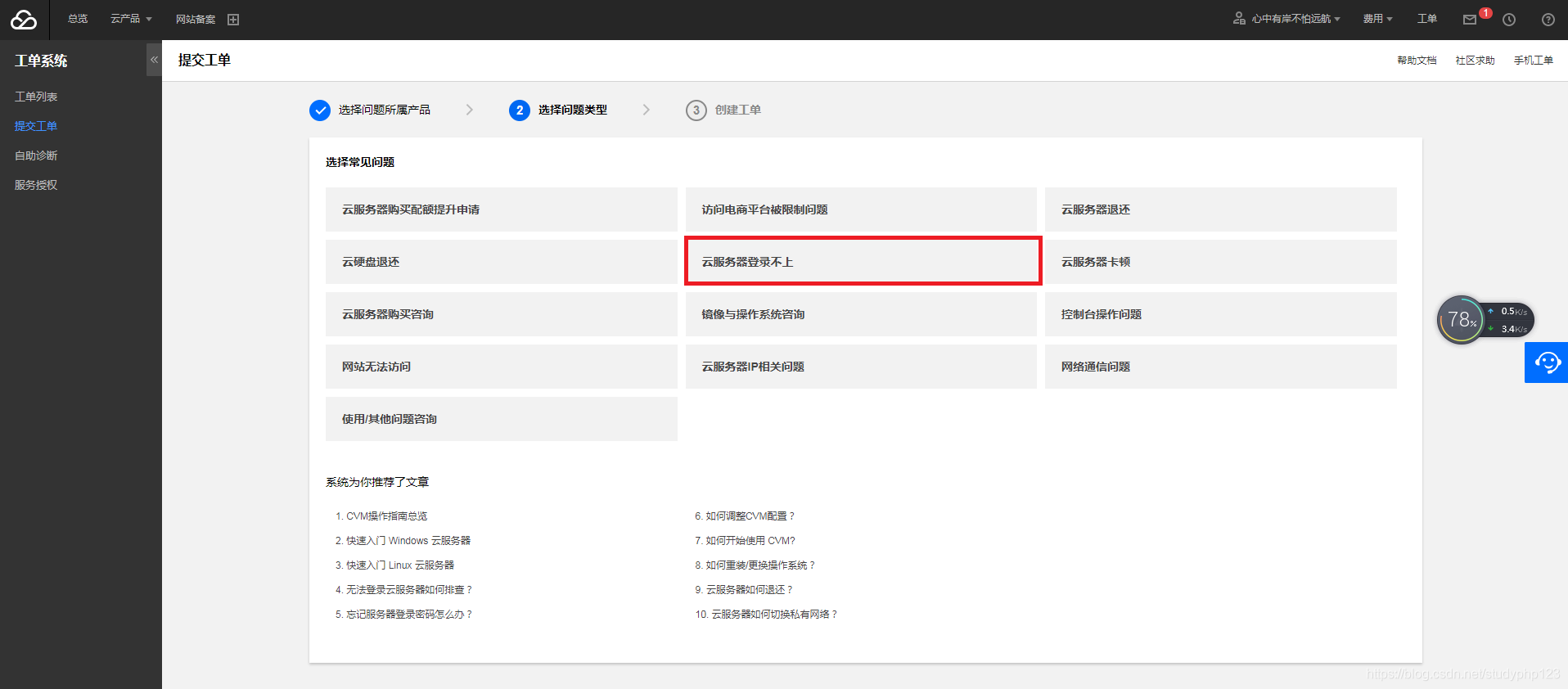Open the mail notifications icon

pyautogui.click(x=1470, y=20)
